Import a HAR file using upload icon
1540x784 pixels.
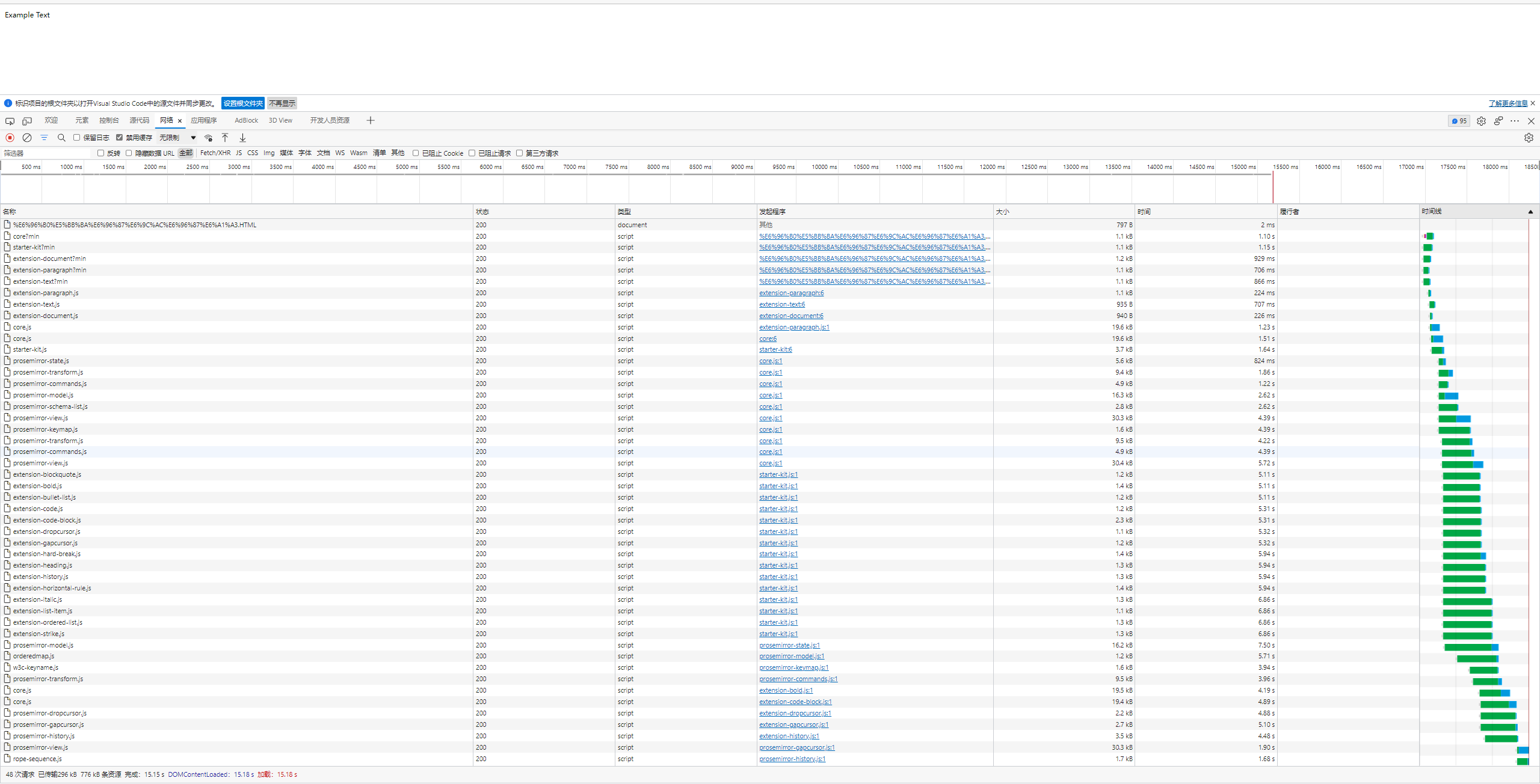click(225, 138)
